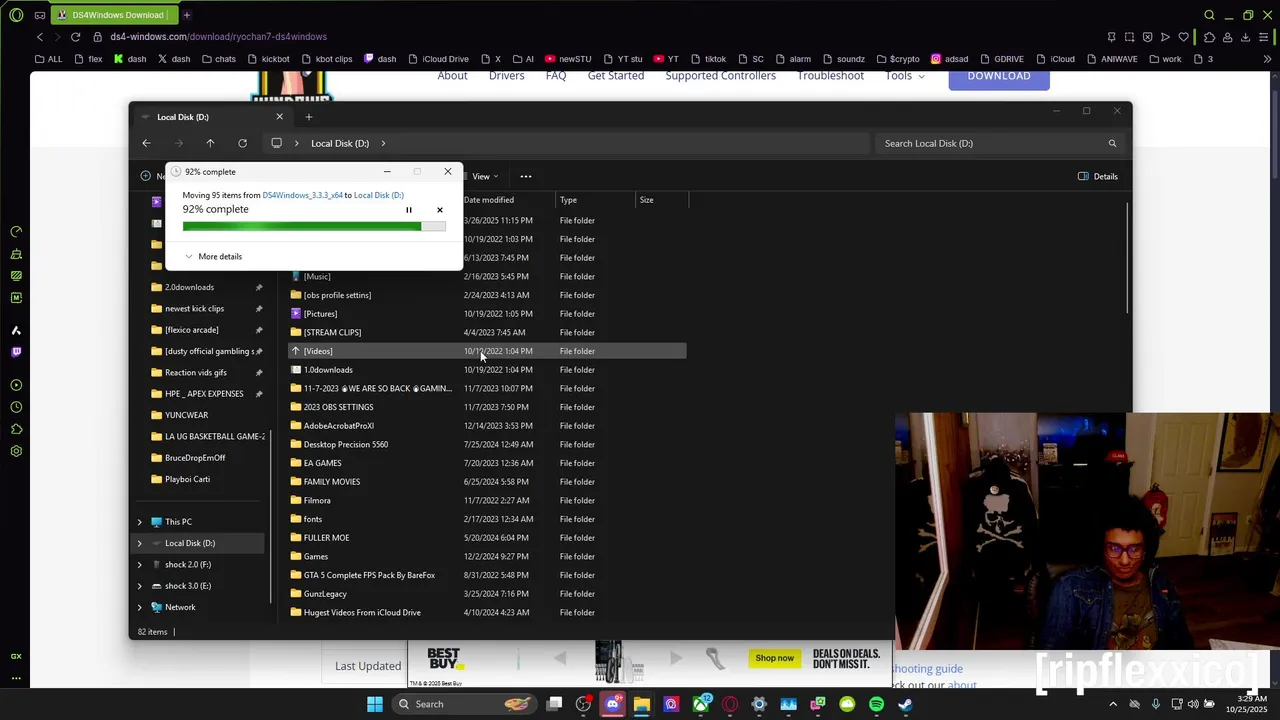Go up one folder level in File Explorer
This screenshot has height=720, width=1280.
pyautogui.click(x=210, y=143)
